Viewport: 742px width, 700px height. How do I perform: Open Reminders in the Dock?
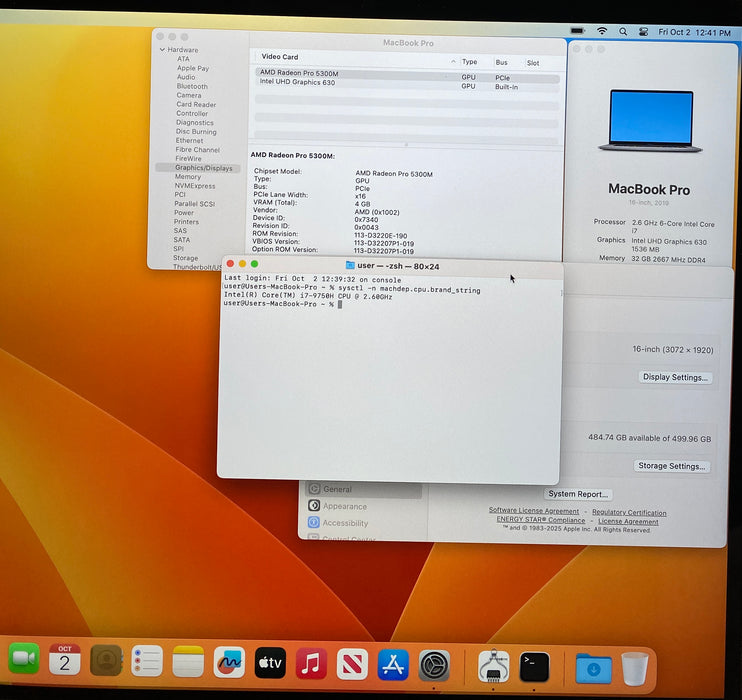pyautogui.click(x=147, y=661)
